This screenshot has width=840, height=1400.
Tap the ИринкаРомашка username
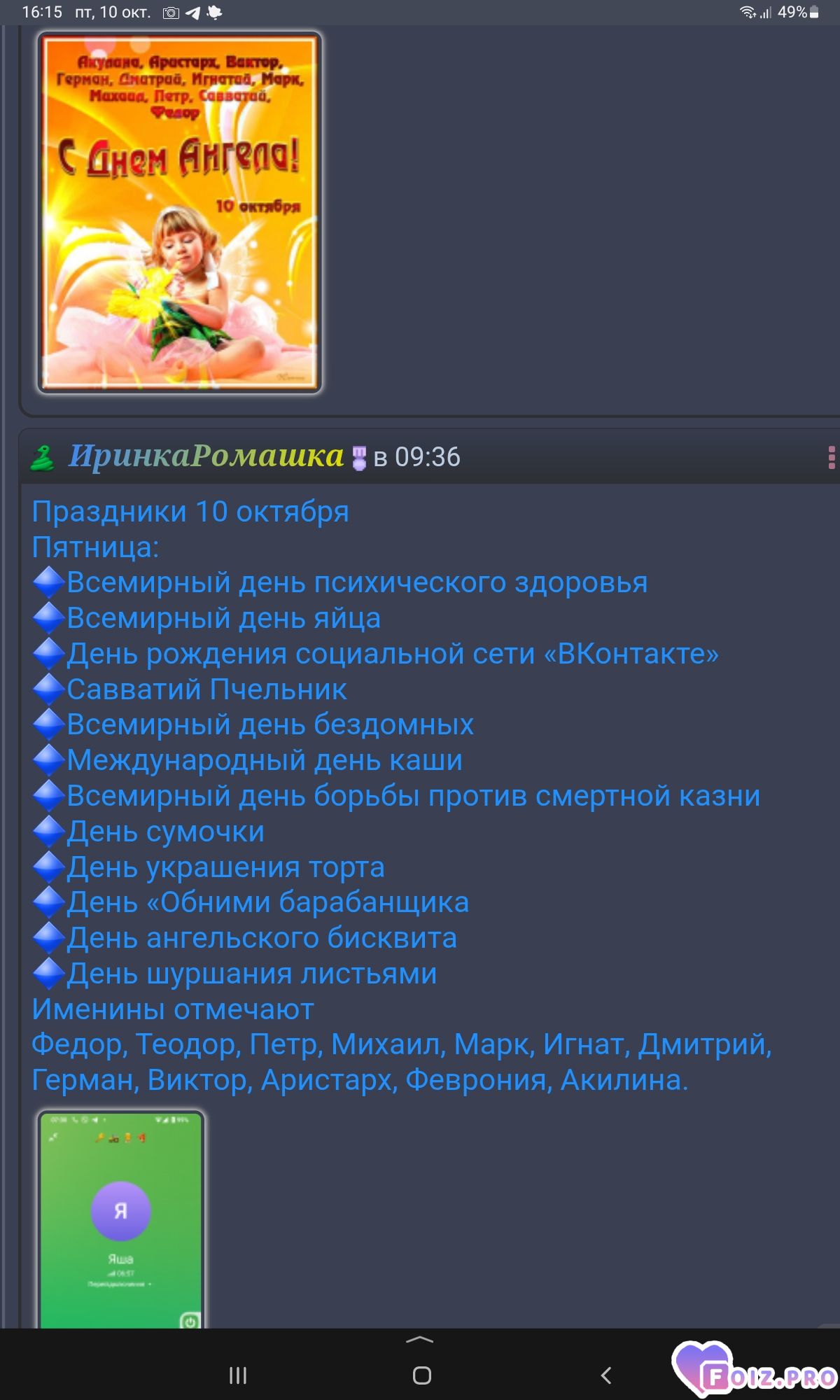point(206,456)
